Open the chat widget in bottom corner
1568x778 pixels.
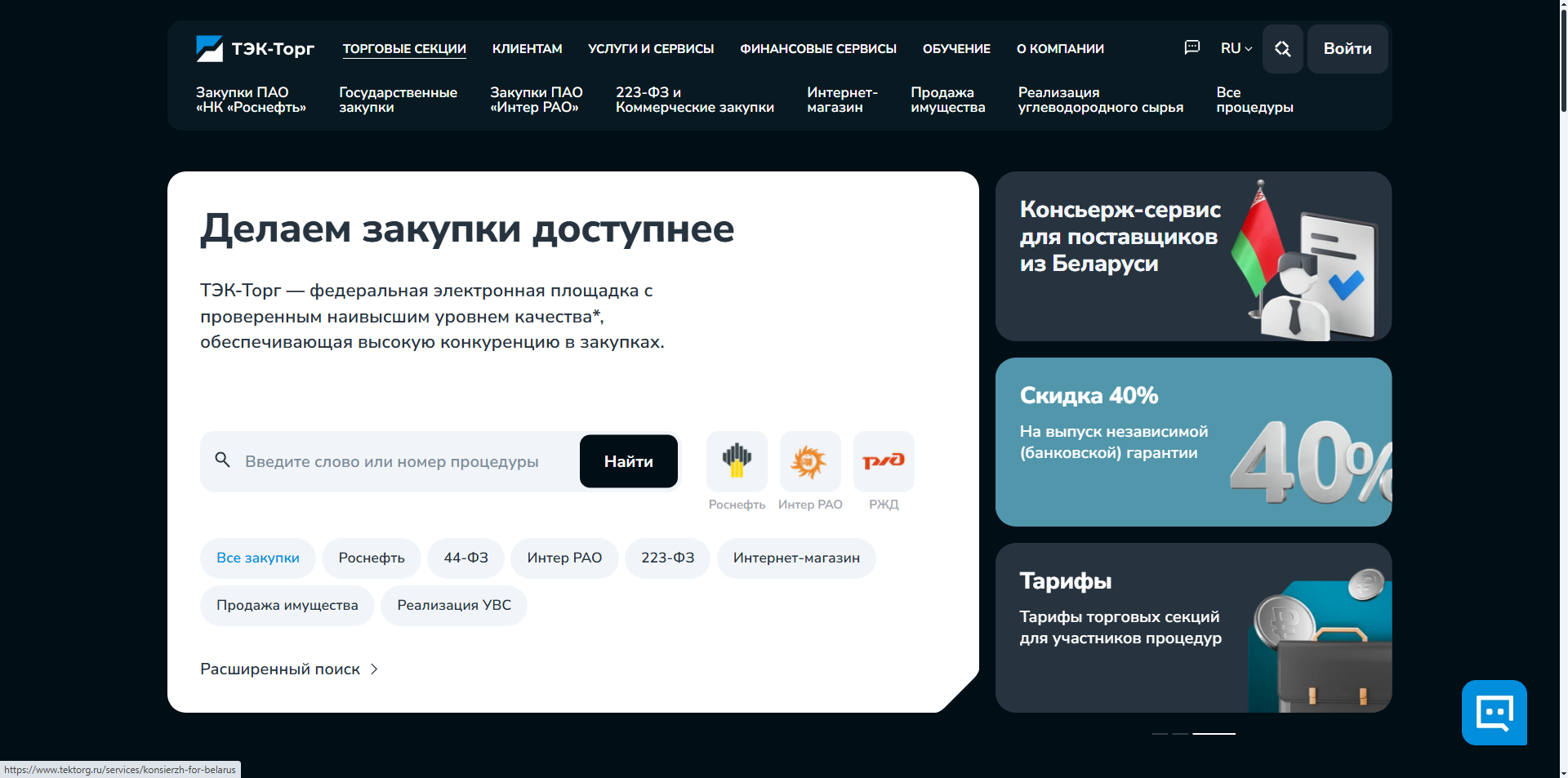pyautogui.click(x=1494, y=713)
